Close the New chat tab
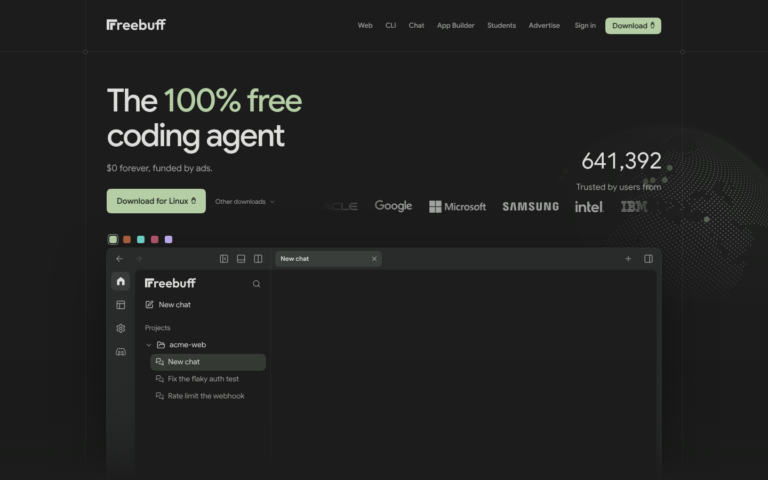 pos(374,259)
